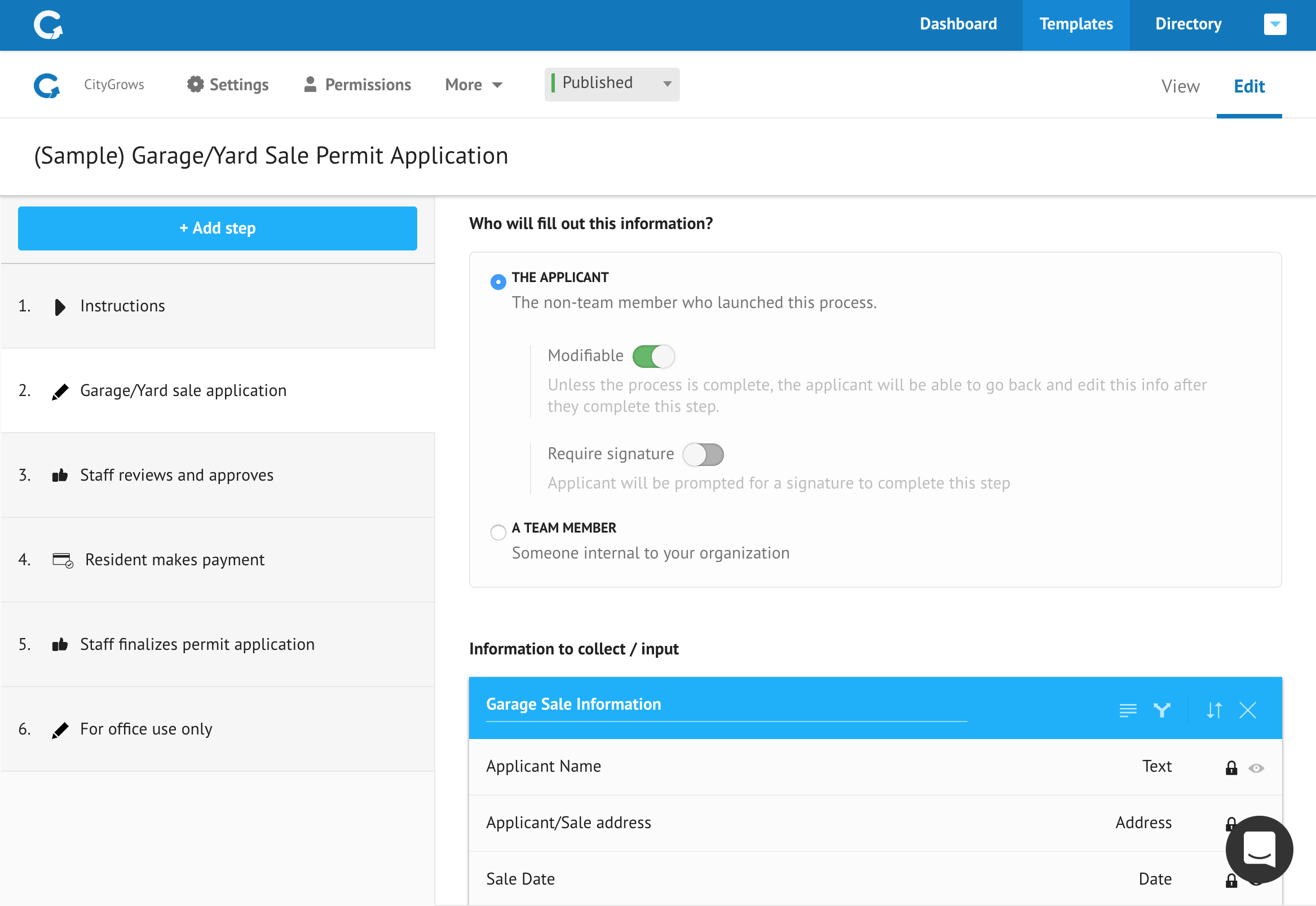
Task: Enable the Require signature toggle
Action: (703, 454)
